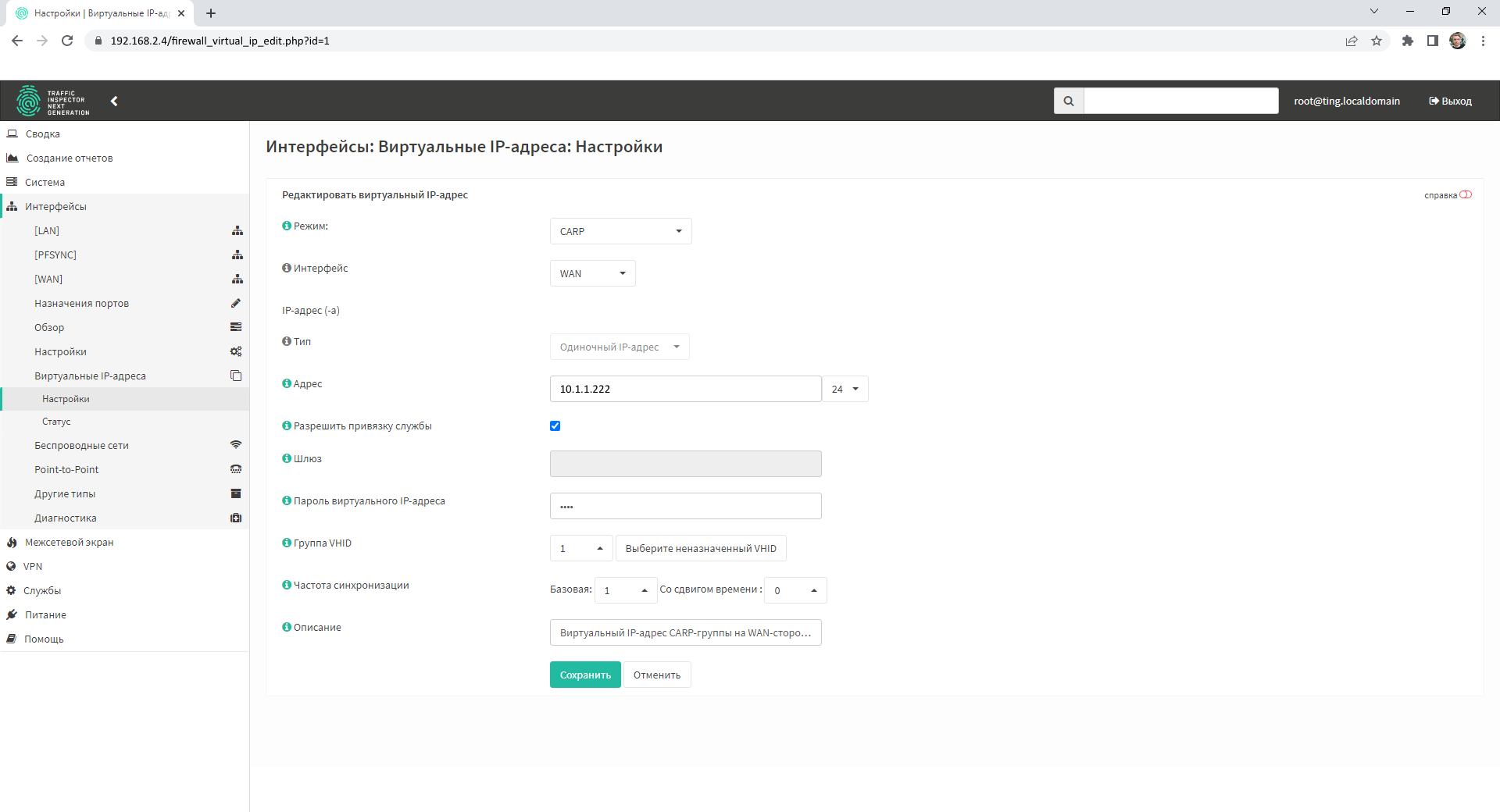Open the Группа VHID number dropdown

580,548
